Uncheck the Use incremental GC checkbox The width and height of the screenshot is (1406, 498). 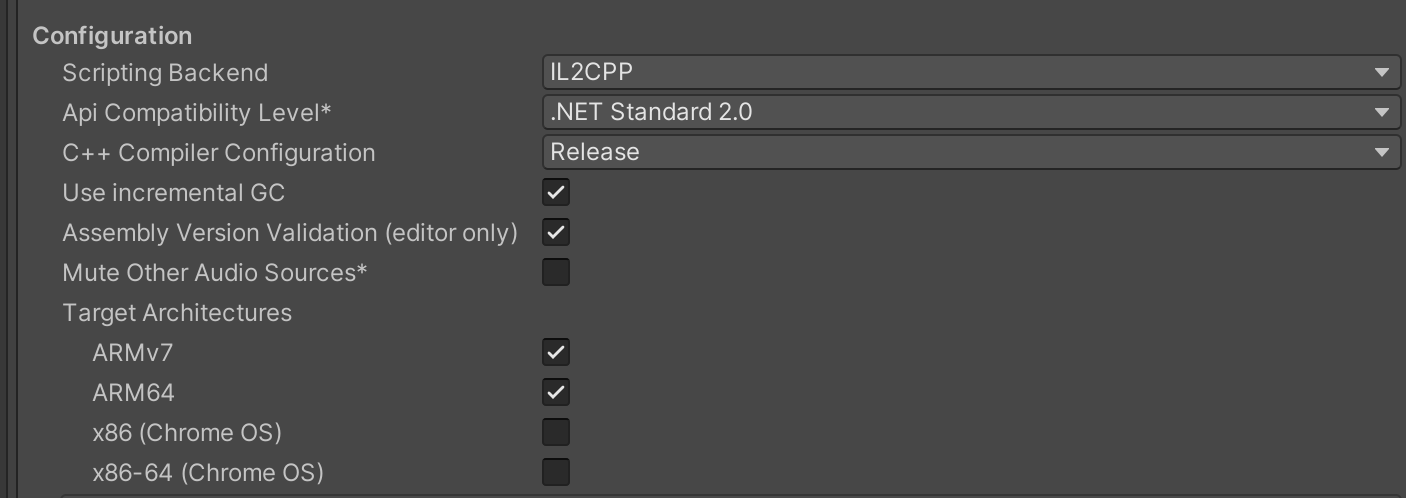coord(556,192)
